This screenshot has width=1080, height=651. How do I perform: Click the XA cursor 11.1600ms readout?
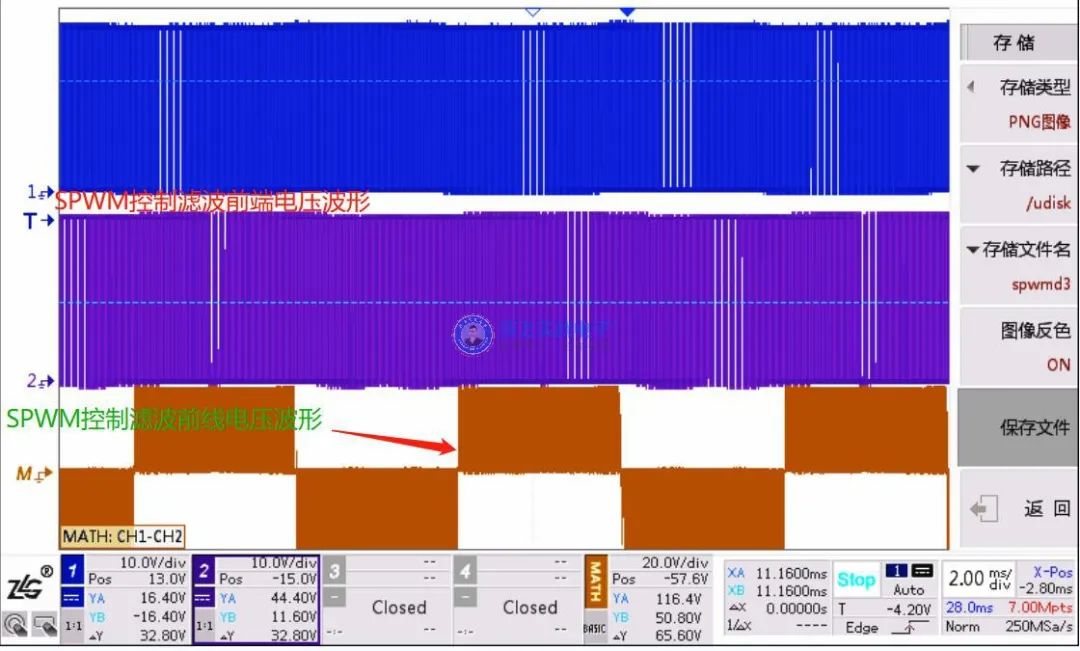point(777,573)
